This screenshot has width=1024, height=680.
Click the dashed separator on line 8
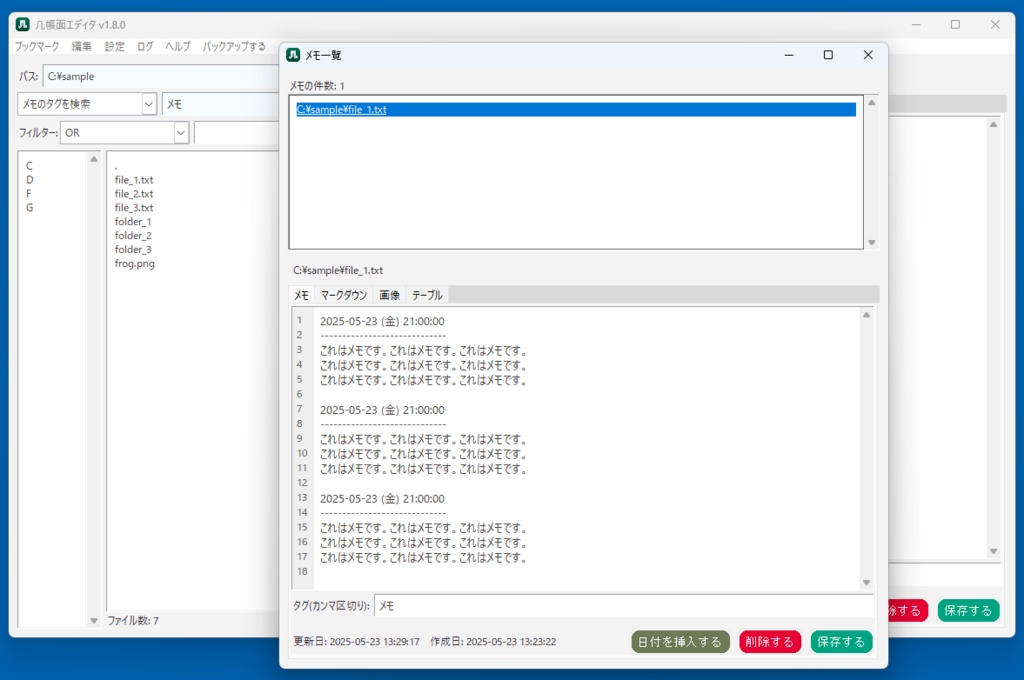coord(383,425)
